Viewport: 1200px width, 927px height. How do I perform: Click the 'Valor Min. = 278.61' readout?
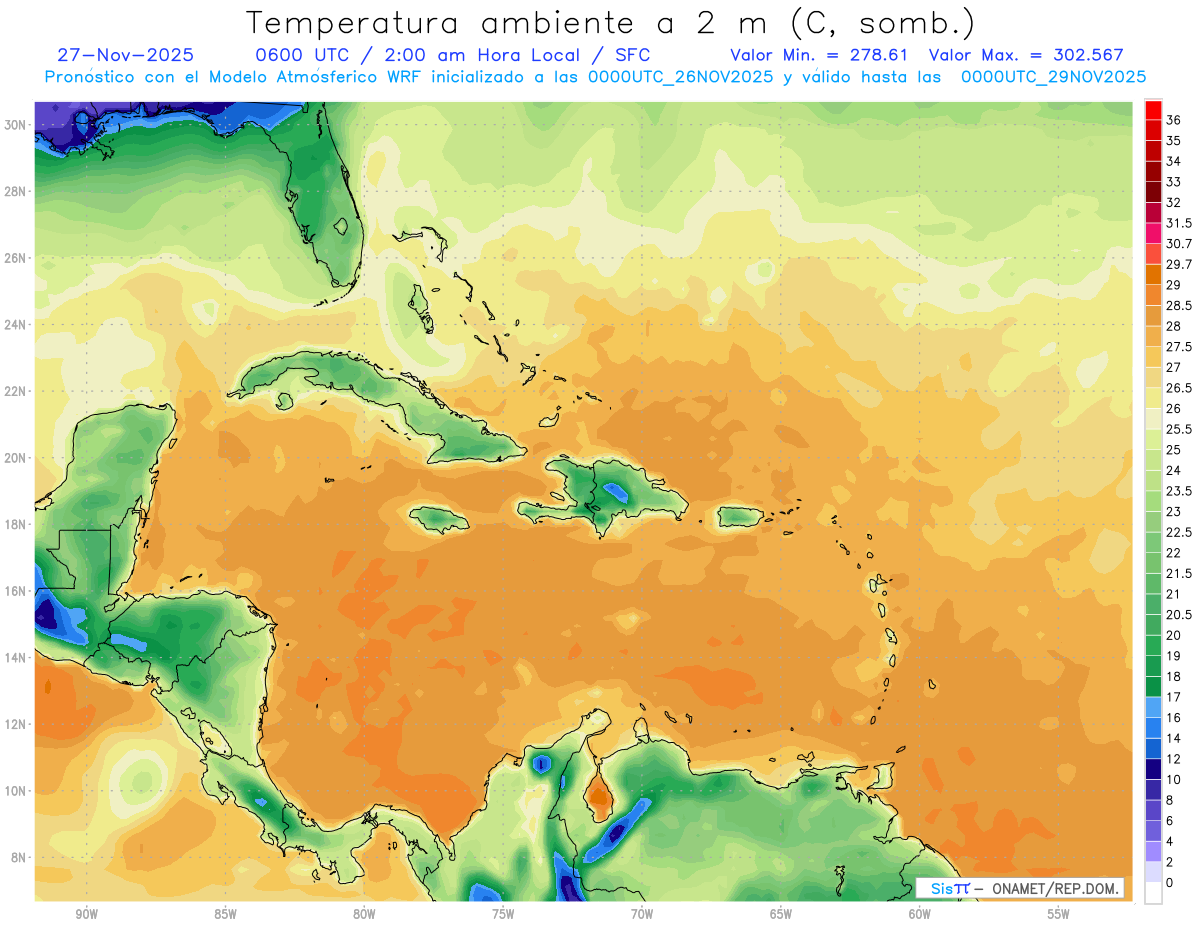coord(819,56)
